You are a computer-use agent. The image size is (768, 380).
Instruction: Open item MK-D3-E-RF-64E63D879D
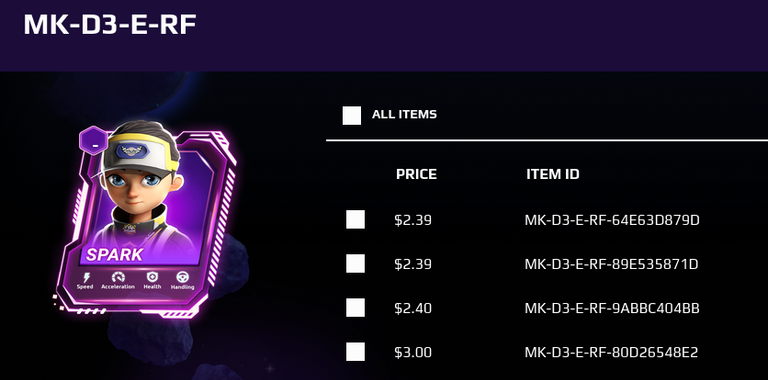click(x=612, y=220)
